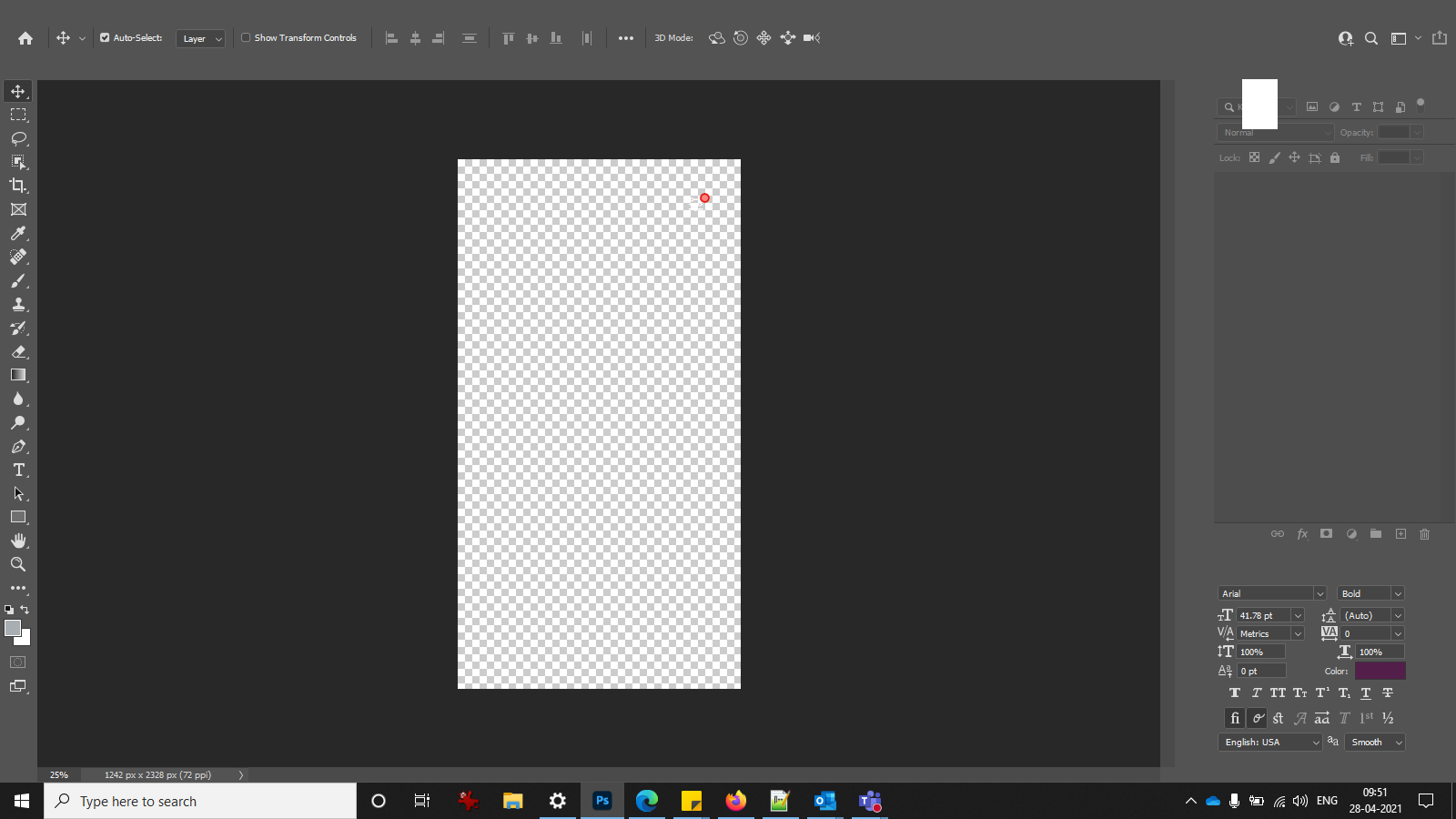This screenshot has height=819, width=1456.
Task: Open the (Auto) leading dropdown
Action: [1398, 616]
